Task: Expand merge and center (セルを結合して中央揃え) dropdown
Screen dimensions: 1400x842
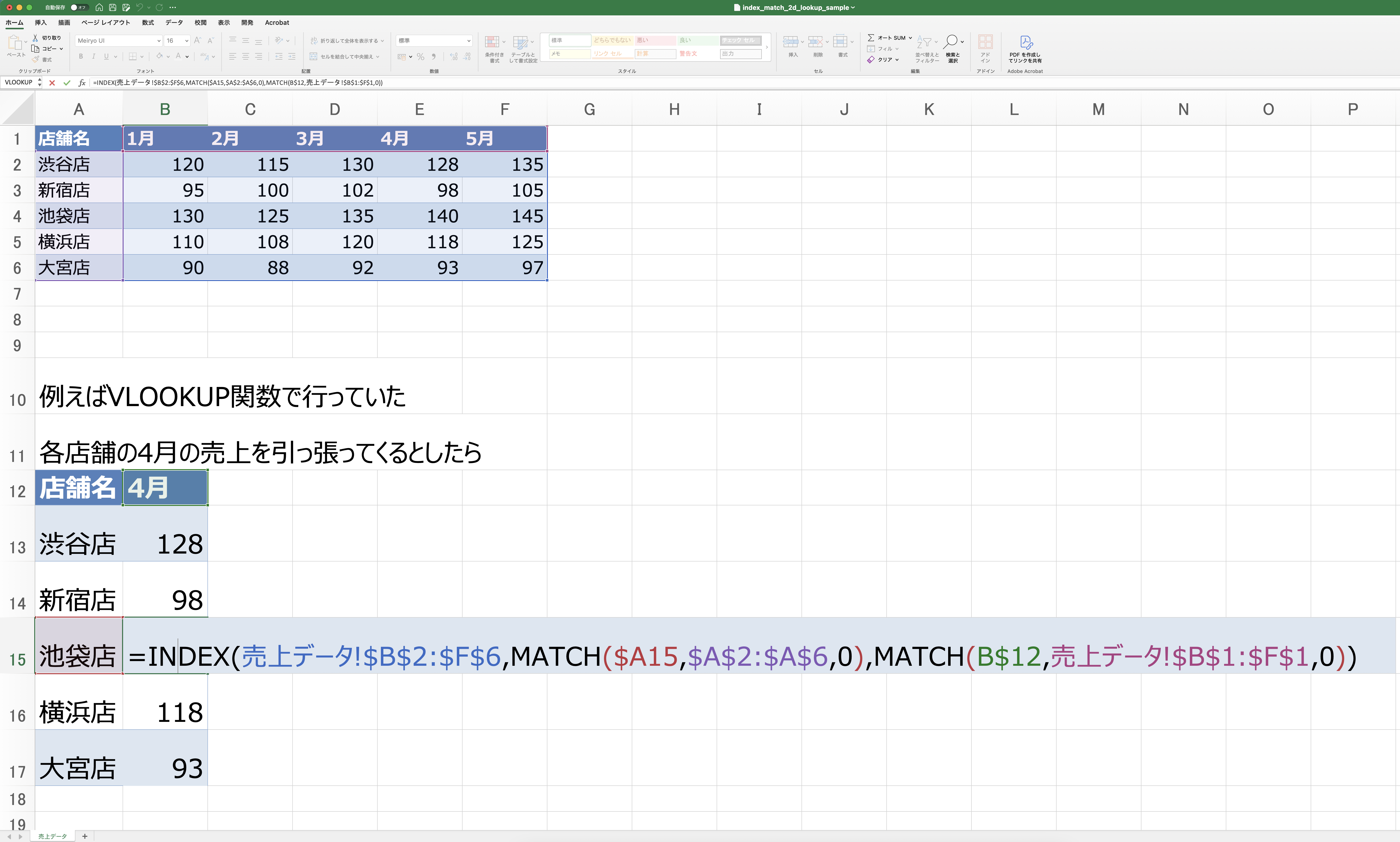Action: [378, 57]
